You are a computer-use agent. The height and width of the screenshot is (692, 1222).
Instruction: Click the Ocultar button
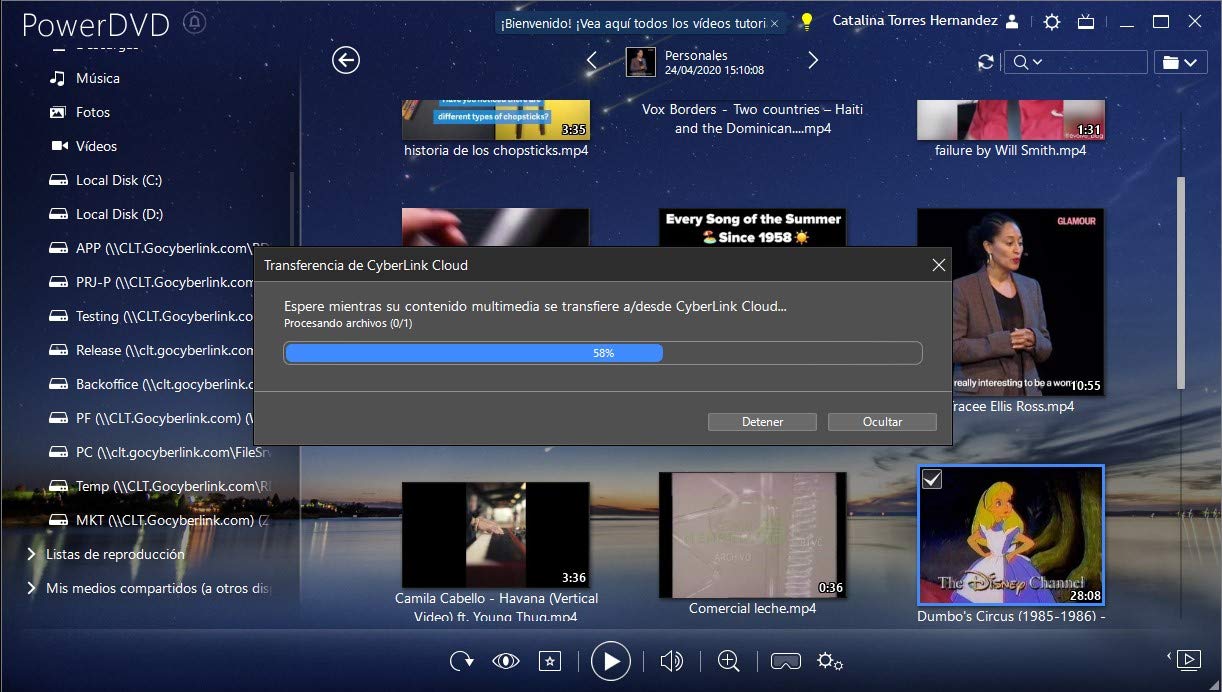[882, 422]
